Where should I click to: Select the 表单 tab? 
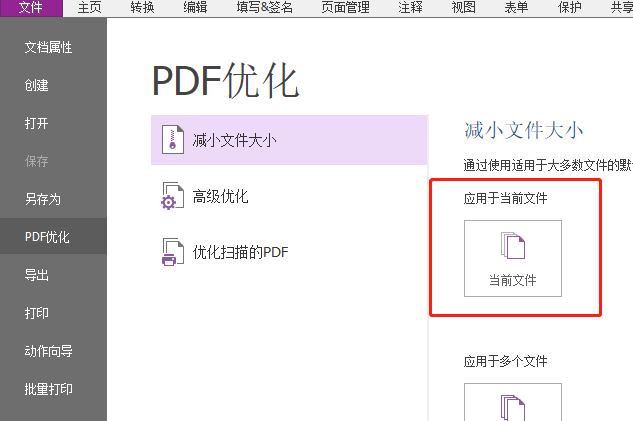tap(516, 7)
